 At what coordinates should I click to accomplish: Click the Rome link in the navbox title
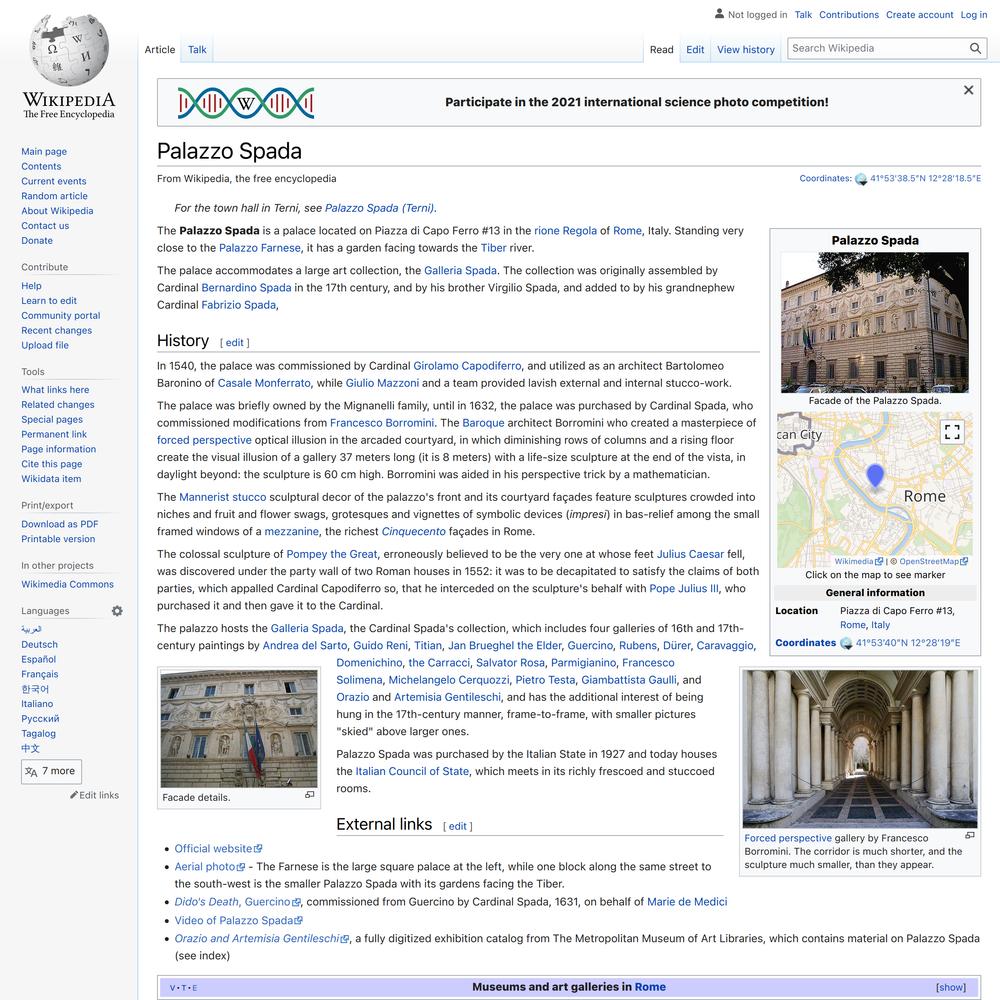(x=650, y=987)
